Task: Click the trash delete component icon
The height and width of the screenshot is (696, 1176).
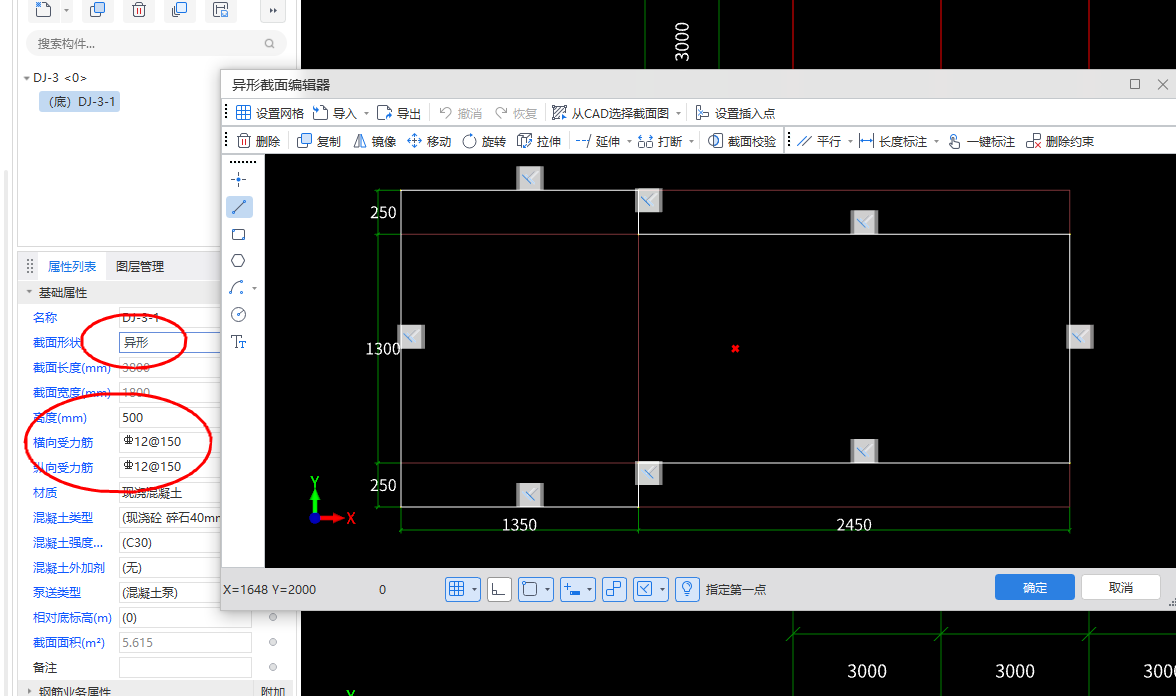Action: click(x=139, y=10)
